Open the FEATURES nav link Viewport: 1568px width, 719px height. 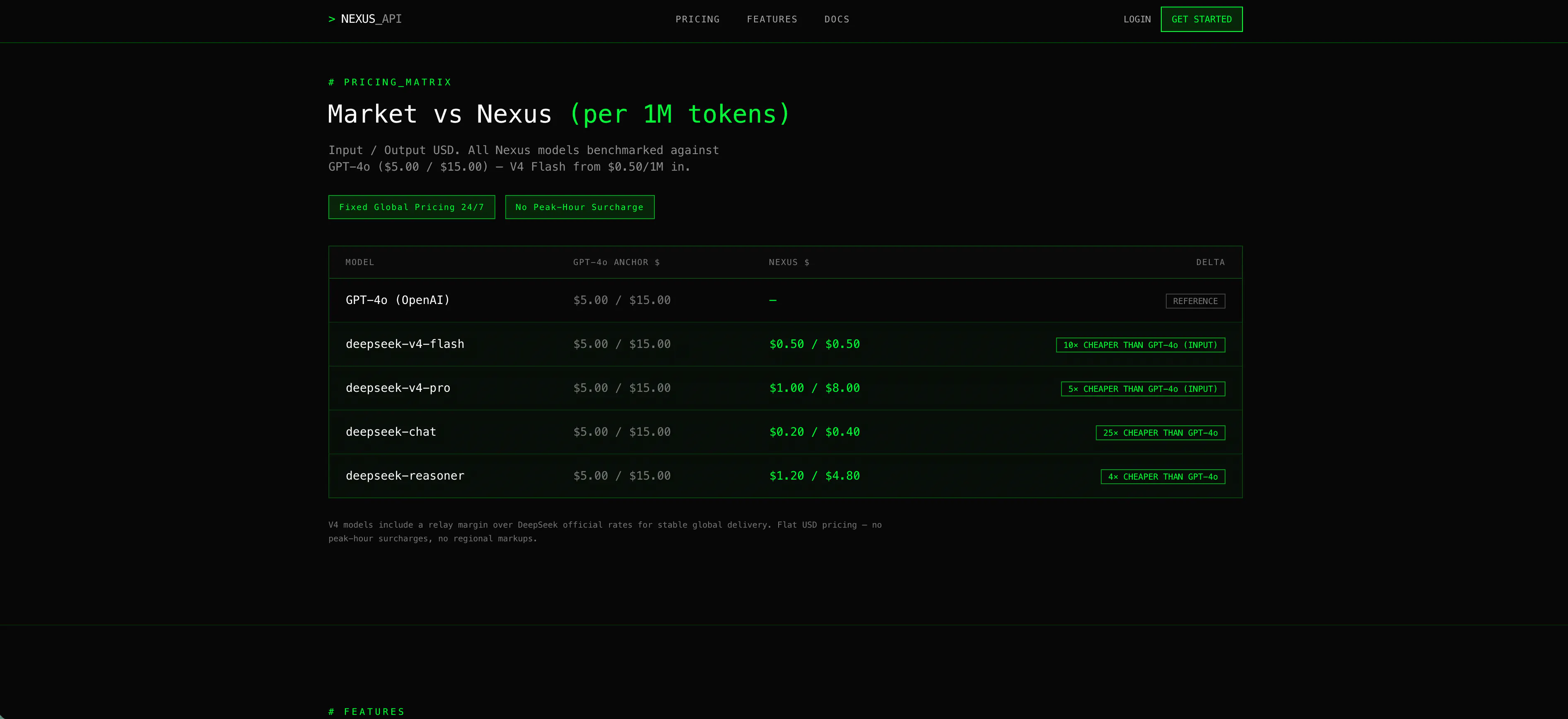pyautogui.click(x=772, y=19)
